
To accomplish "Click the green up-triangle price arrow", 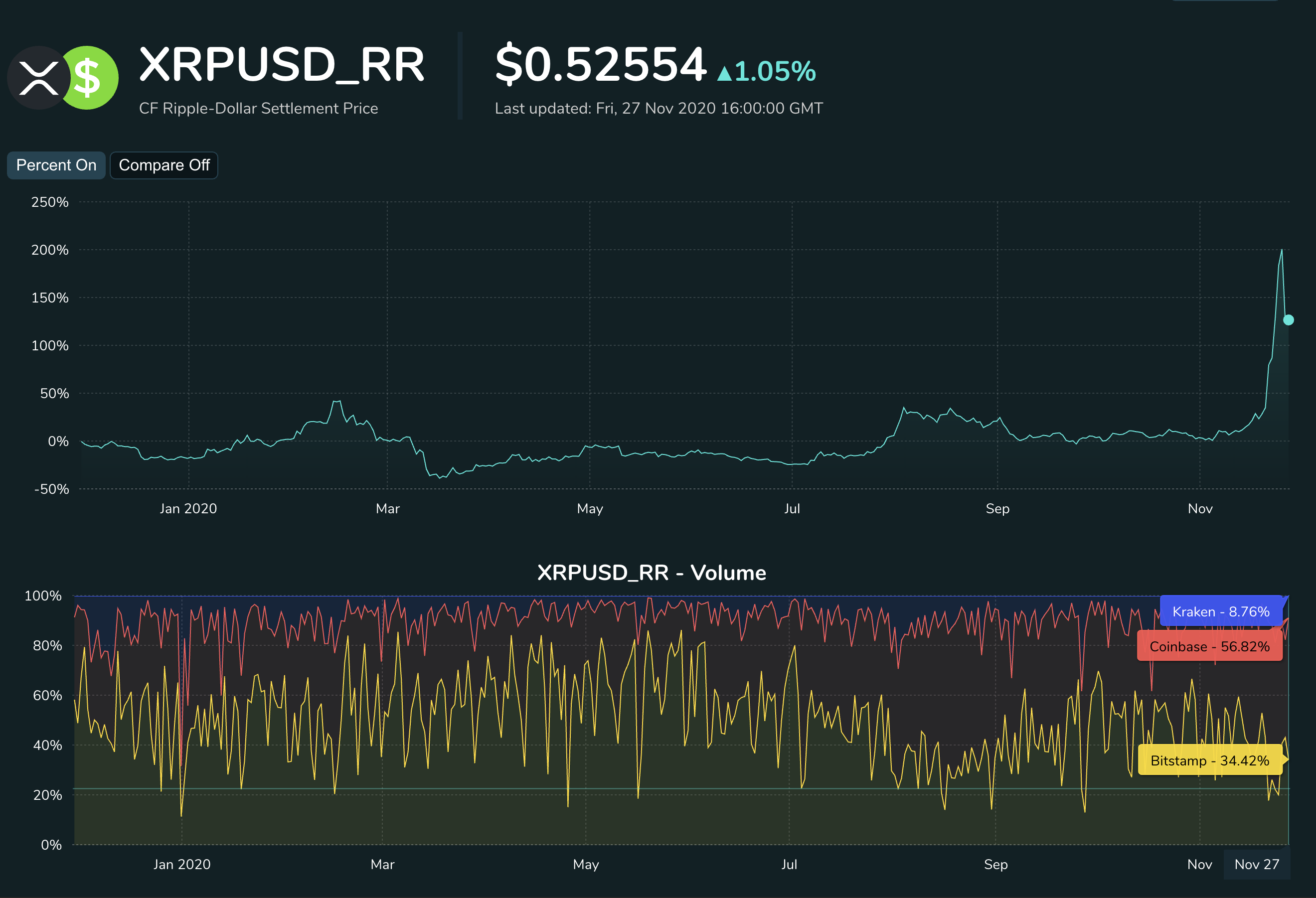I will 724,74.
